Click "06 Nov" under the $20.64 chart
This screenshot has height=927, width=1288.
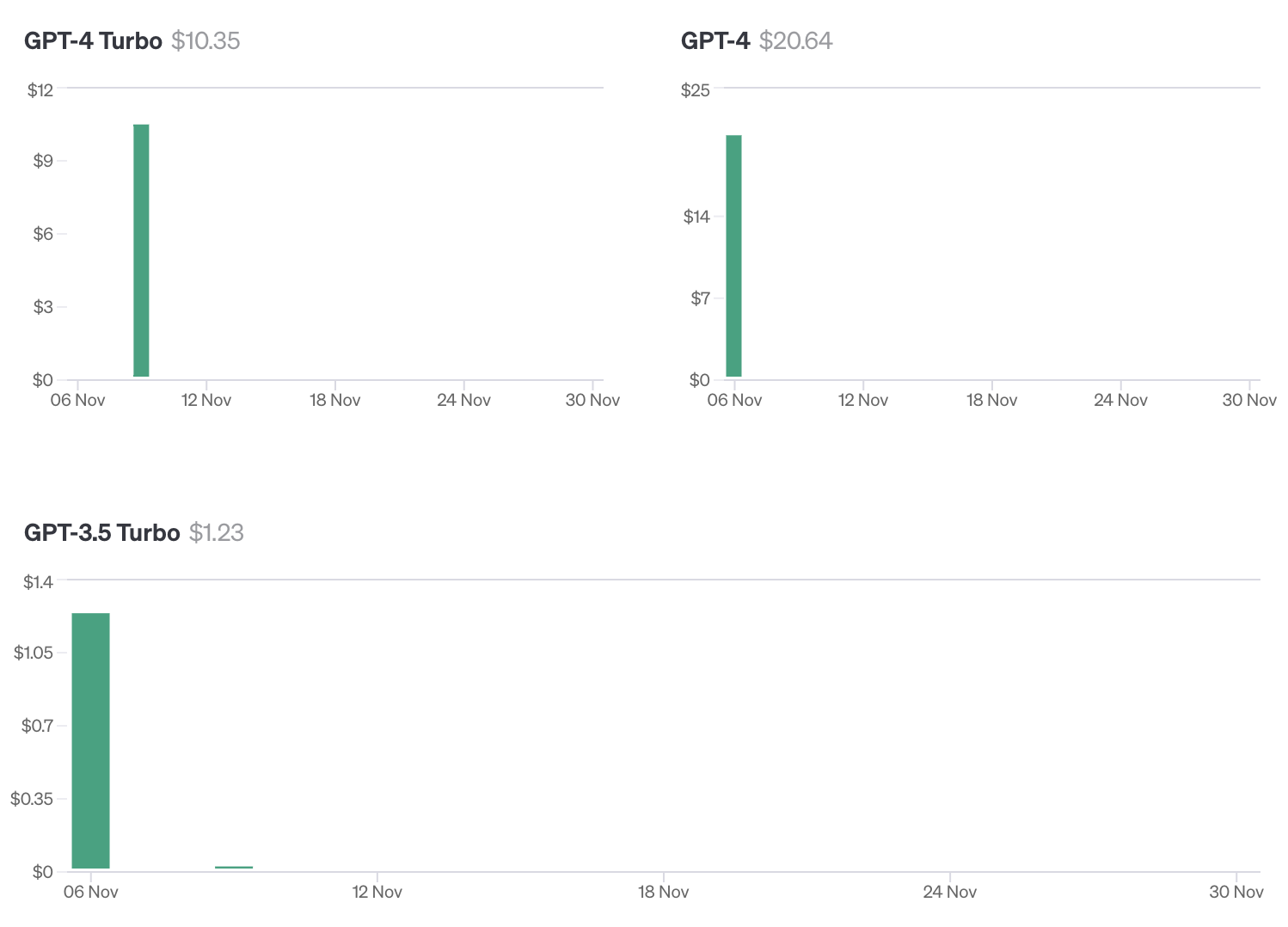tap(734, 400)
